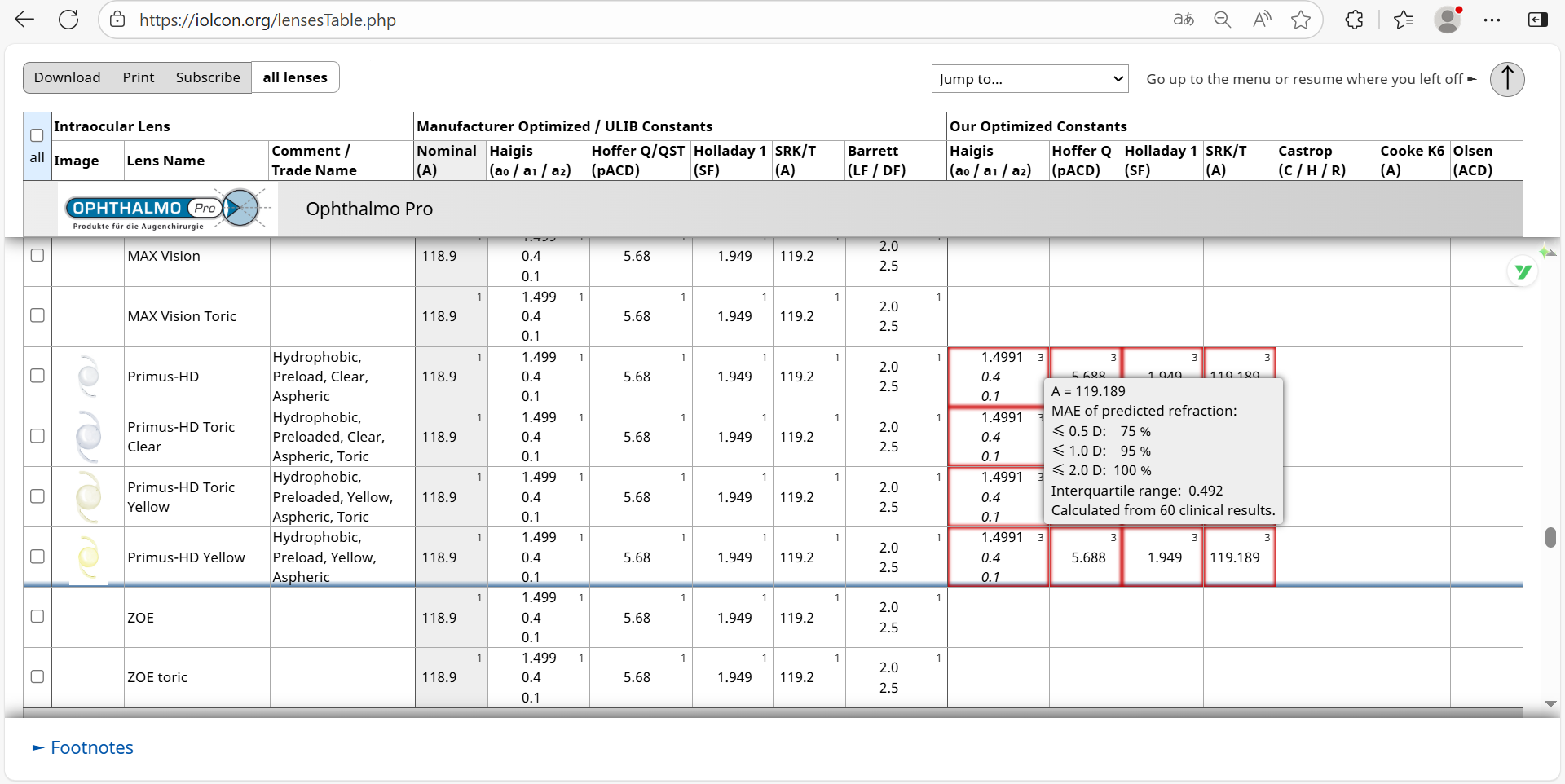
Task: Reload the current page
Action: [68, 20]
